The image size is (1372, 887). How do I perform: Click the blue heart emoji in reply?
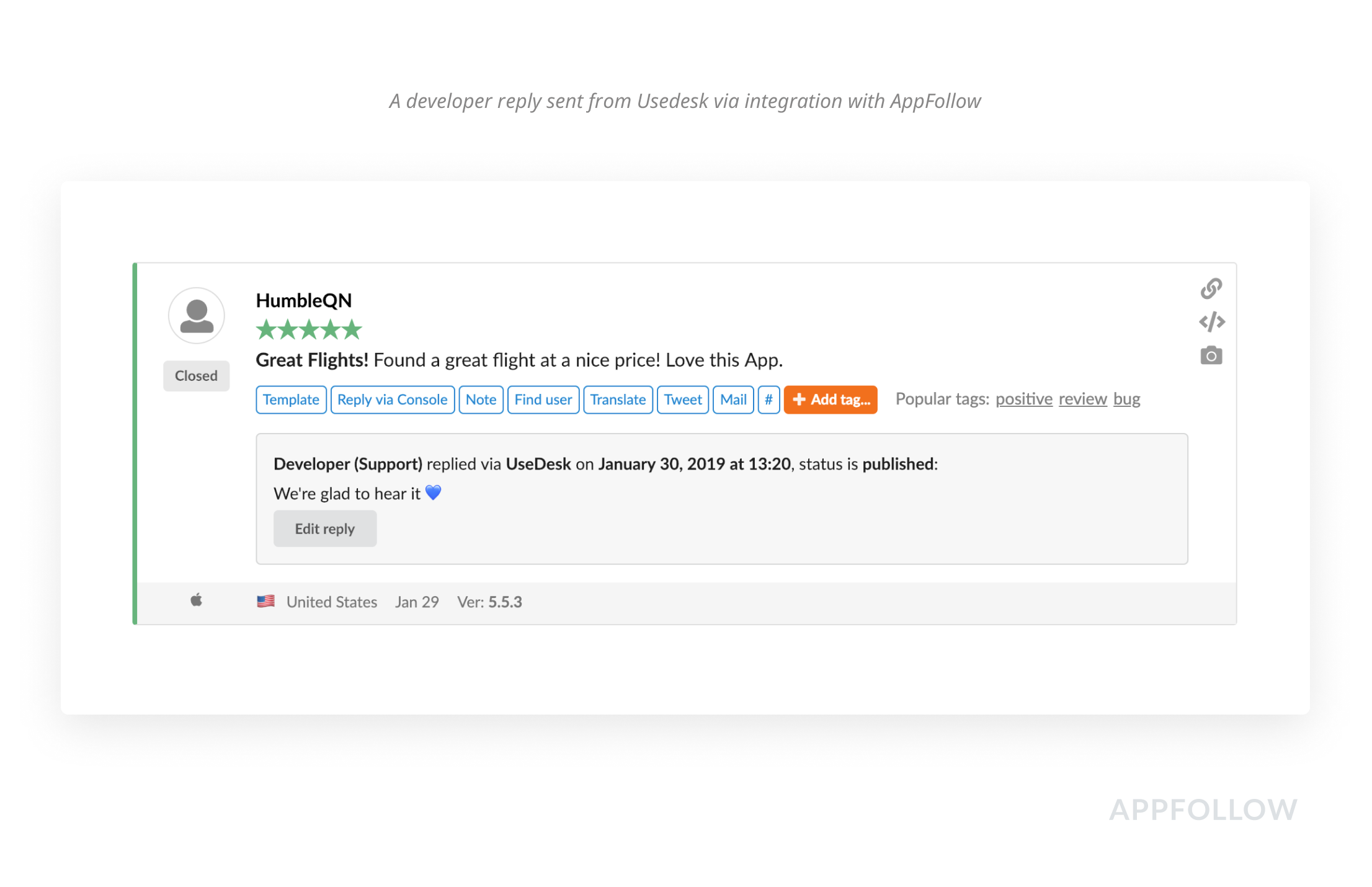click(x=433, y=493)
